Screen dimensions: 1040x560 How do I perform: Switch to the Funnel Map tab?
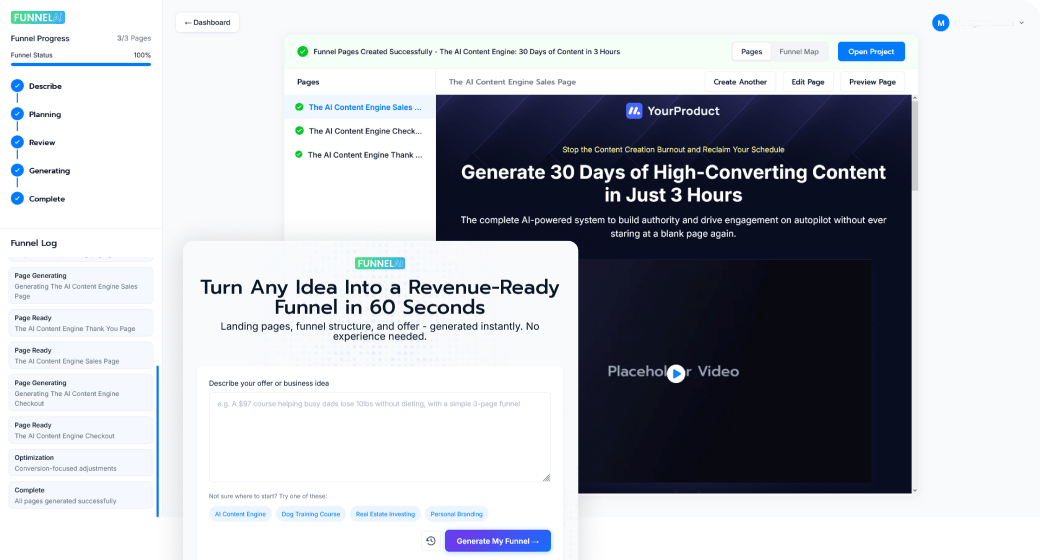pos(799,51)
